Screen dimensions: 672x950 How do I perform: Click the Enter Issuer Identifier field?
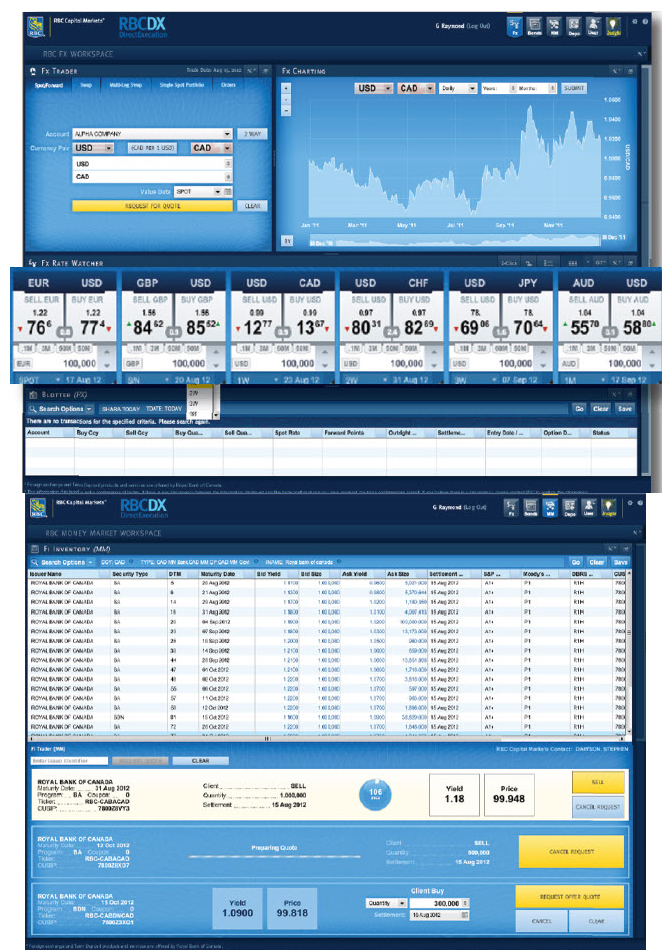tap(69, 760)
